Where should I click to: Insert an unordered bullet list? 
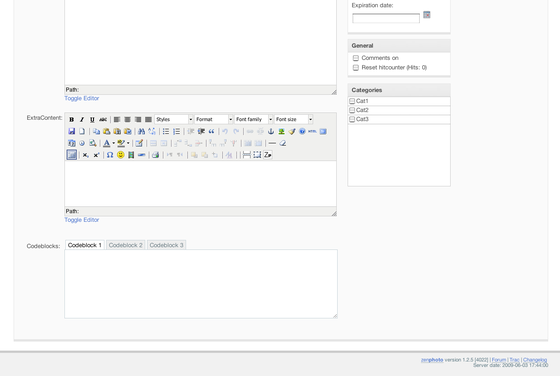[166, 131]
